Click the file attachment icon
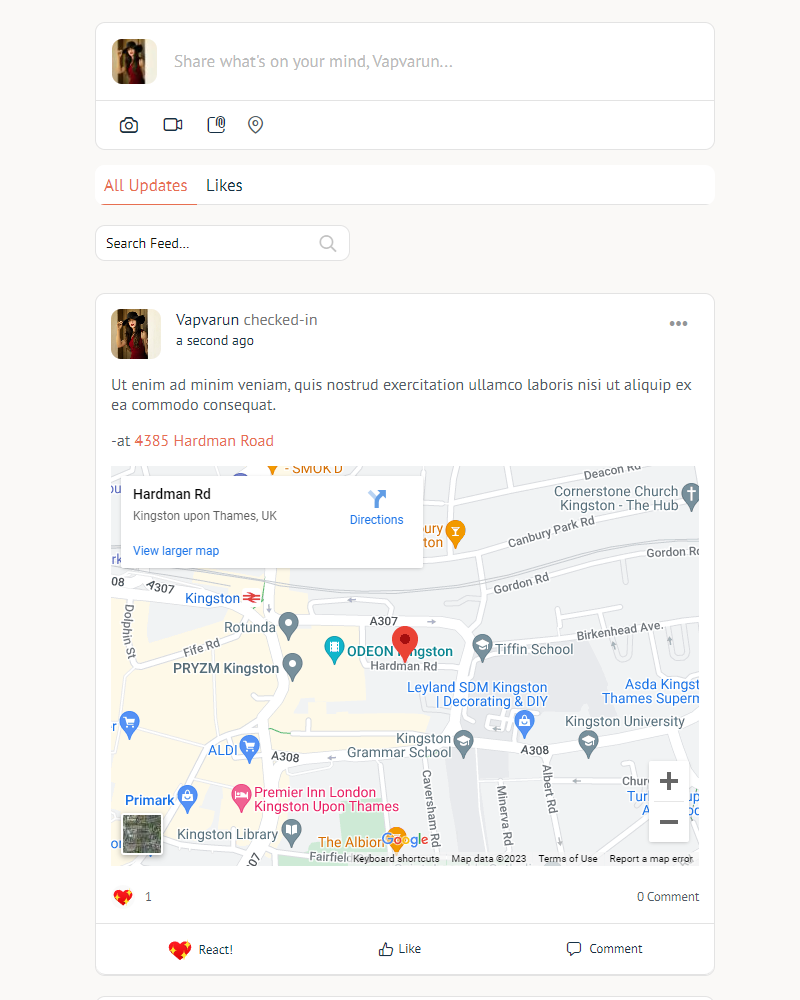Image resolution: width=800 pixels, height=1000 pixels. pos(216,125)
